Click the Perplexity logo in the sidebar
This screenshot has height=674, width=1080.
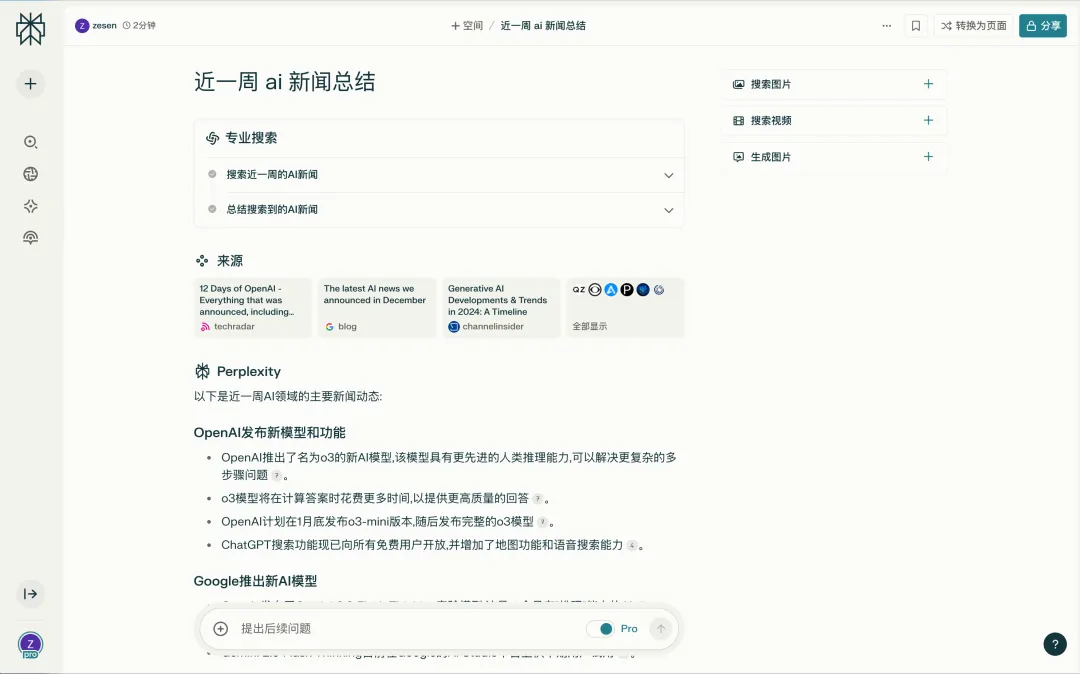30,29
